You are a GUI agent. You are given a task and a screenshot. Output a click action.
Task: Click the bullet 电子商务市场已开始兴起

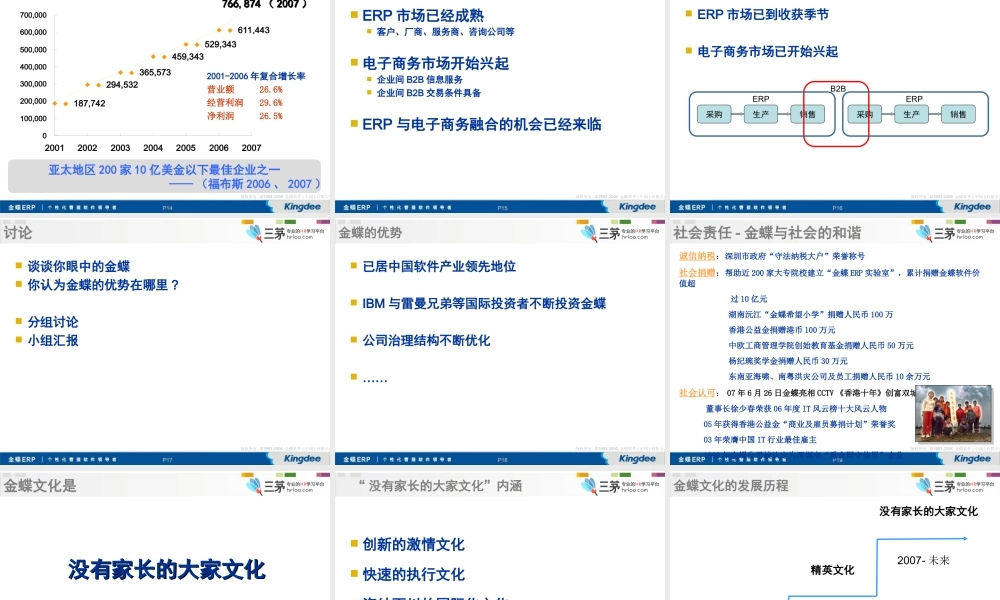pyautogui.click(x=767, y=51)
